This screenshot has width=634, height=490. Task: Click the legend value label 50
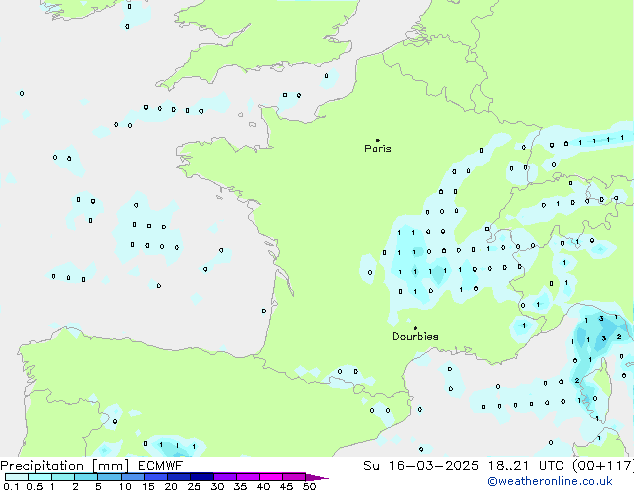pos(309,486)
